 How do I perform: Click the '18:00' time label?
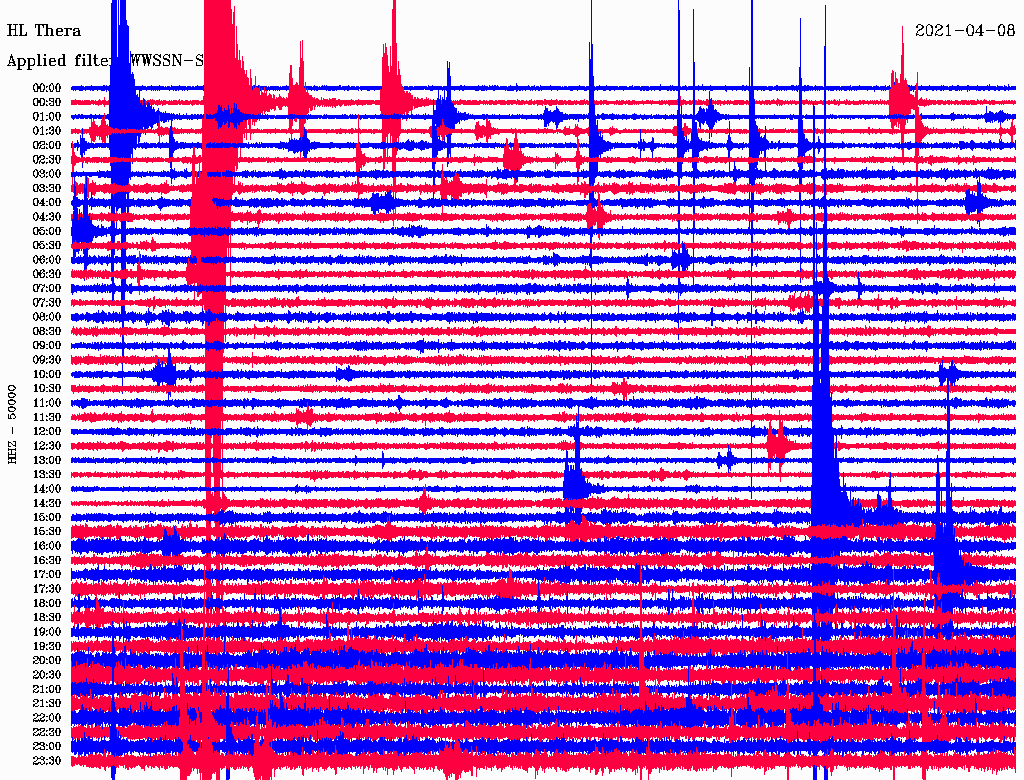point(47,603)
